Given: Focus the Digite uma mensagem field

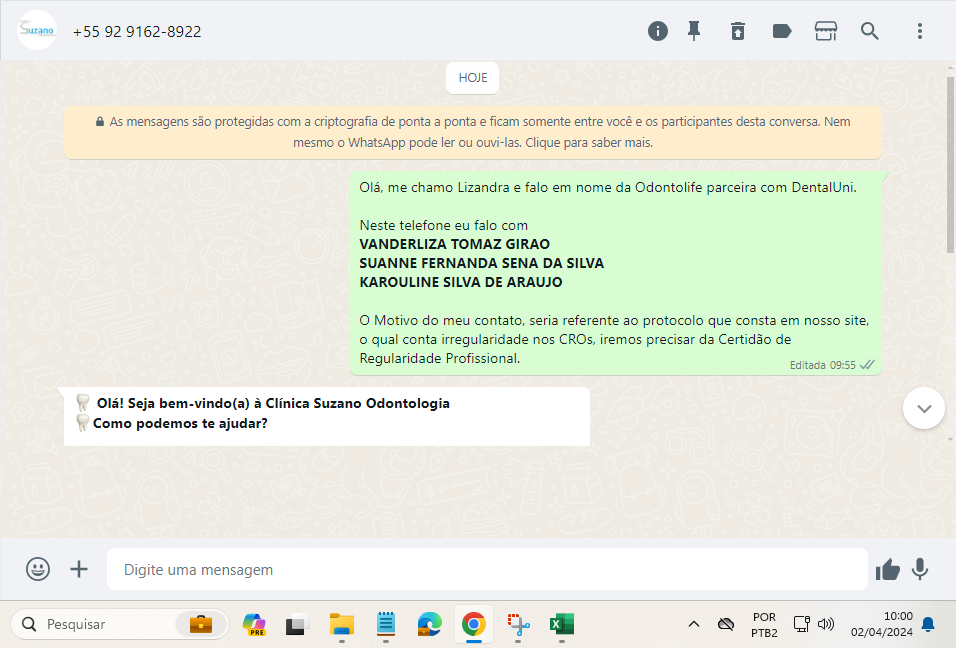Looking at the screenshot, I should click(x=487, y=569).
